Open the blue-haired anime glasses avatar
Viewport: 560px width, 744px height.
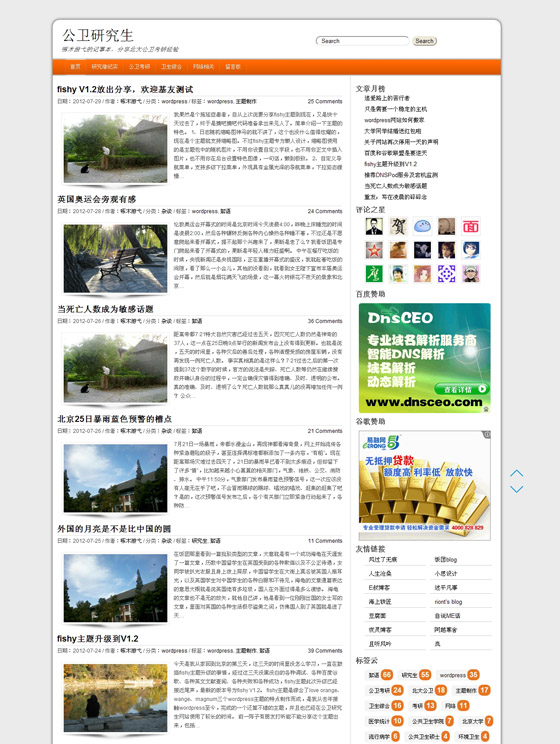click(x=471, y=250)
